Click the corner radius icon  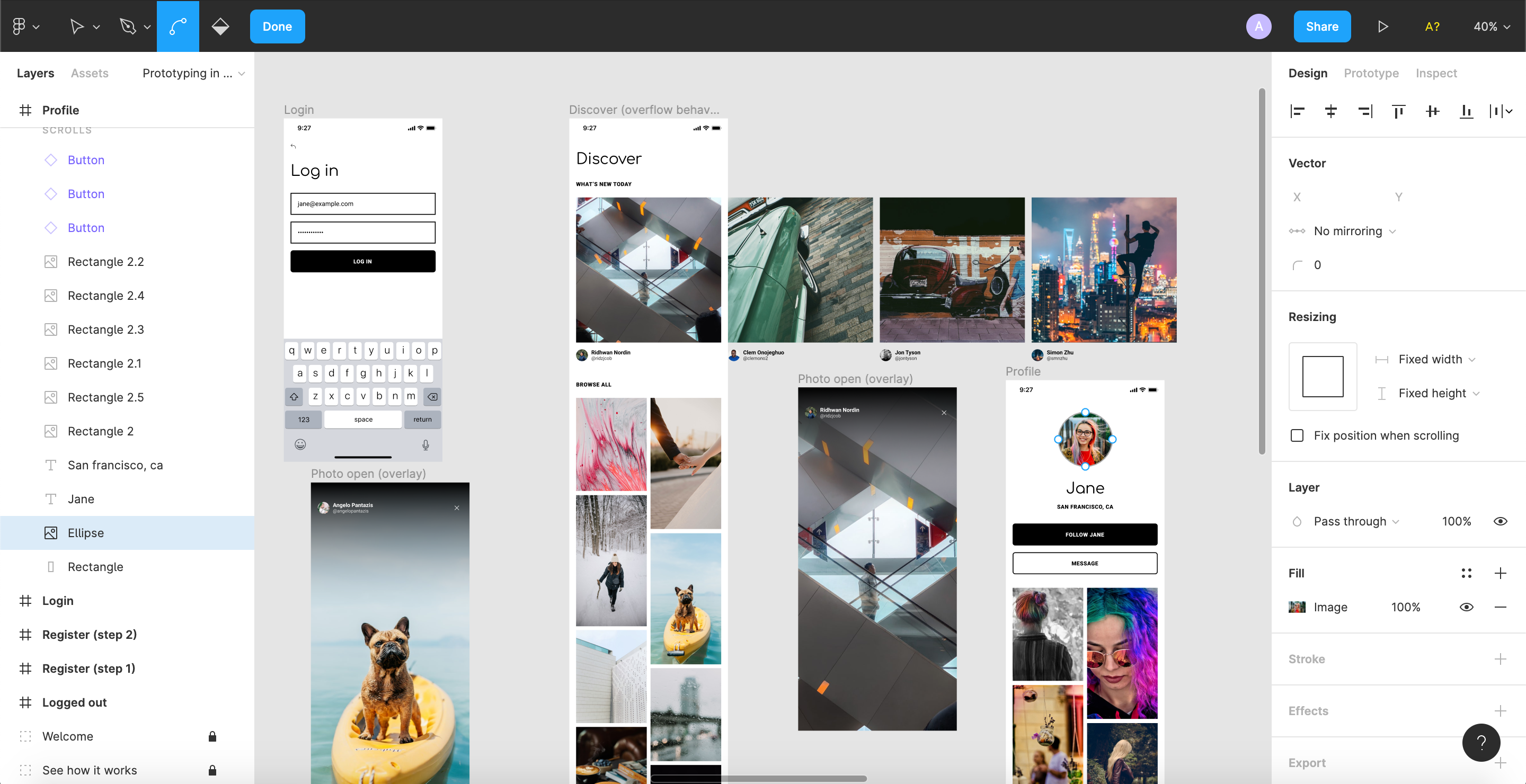tap(1297, 265)
